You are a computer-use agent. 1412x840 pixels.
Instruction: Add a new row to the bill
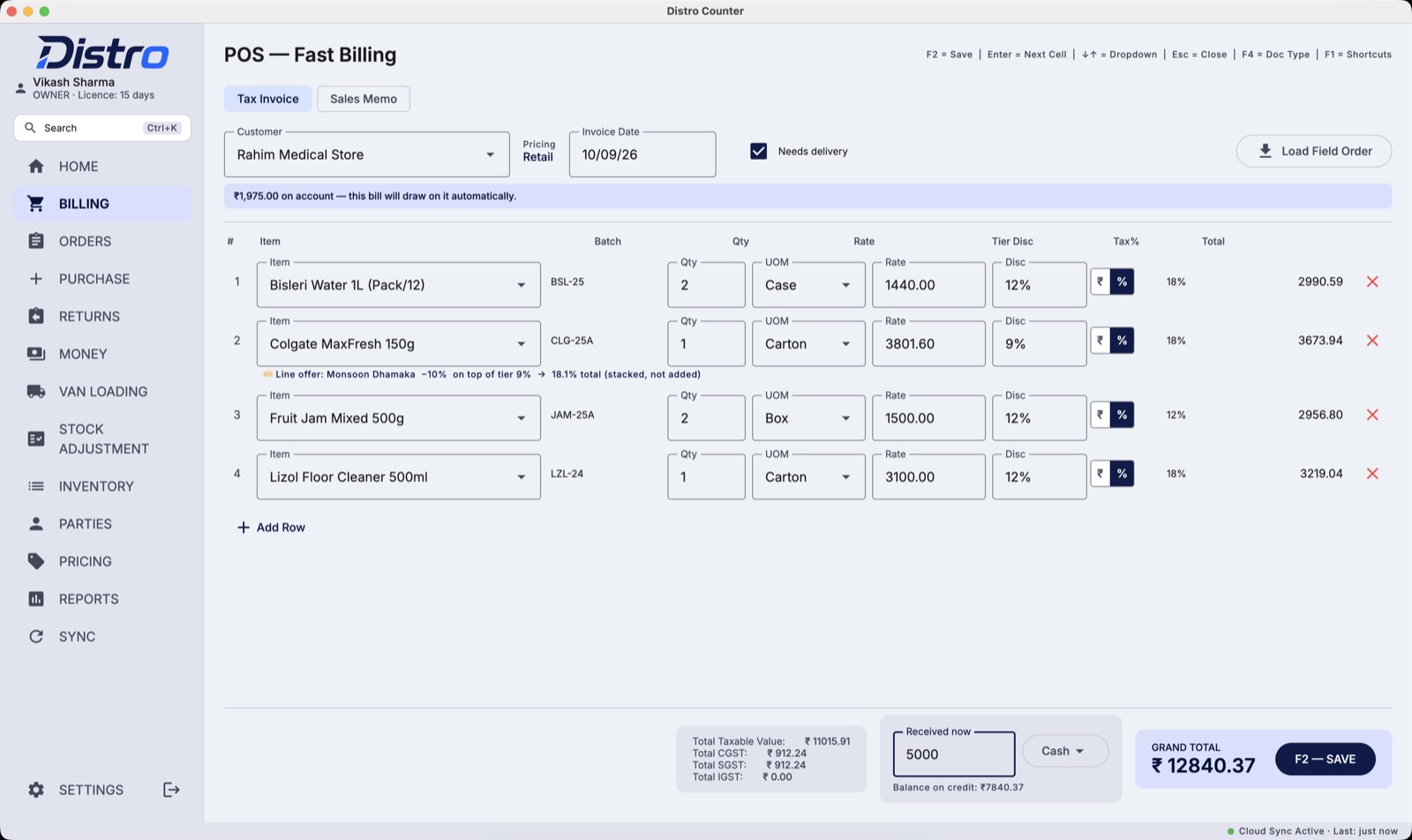(271, 528)
